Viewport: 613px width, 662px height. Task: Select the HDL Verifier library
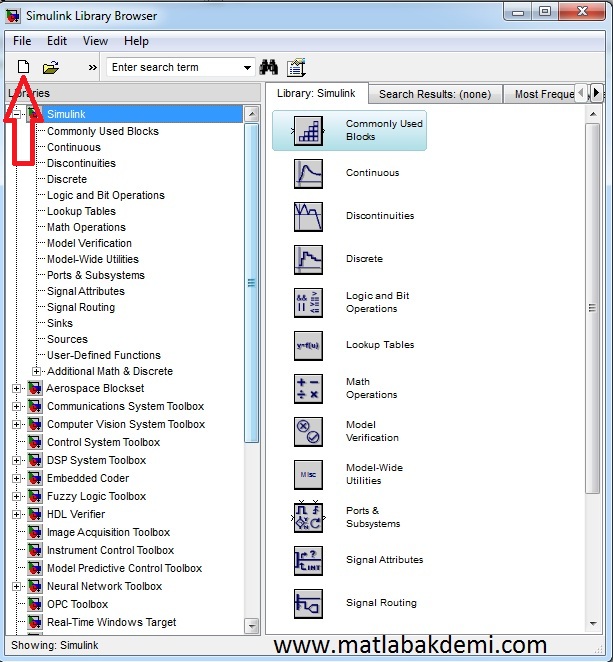point(76,514)
